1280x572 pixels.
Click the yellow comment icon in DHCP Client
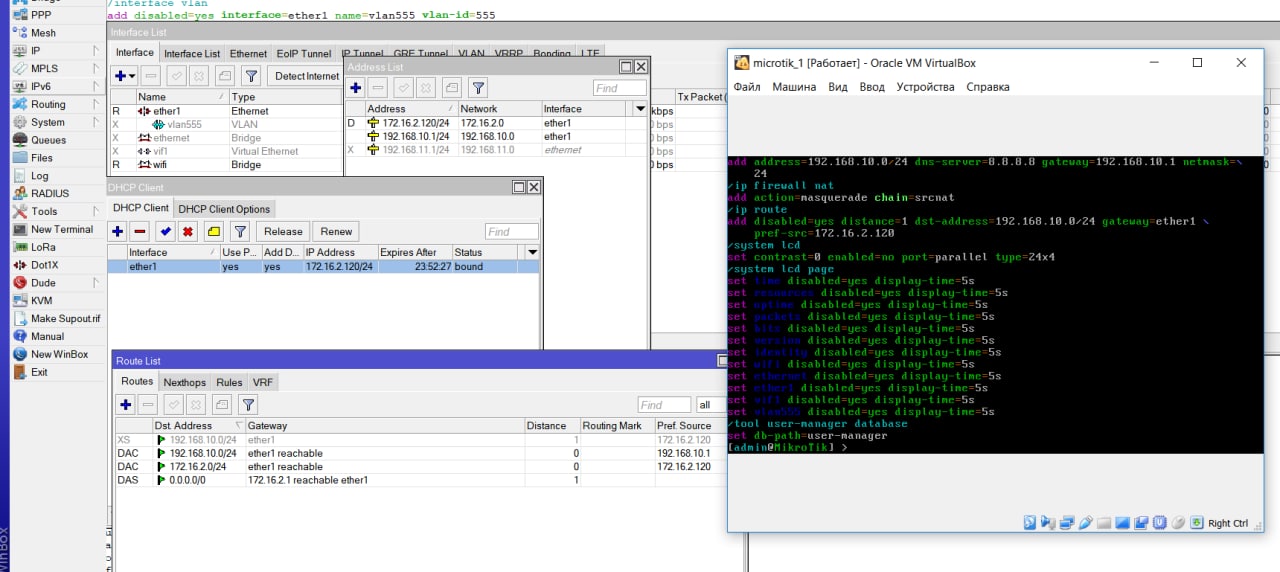tap(214, 232)
